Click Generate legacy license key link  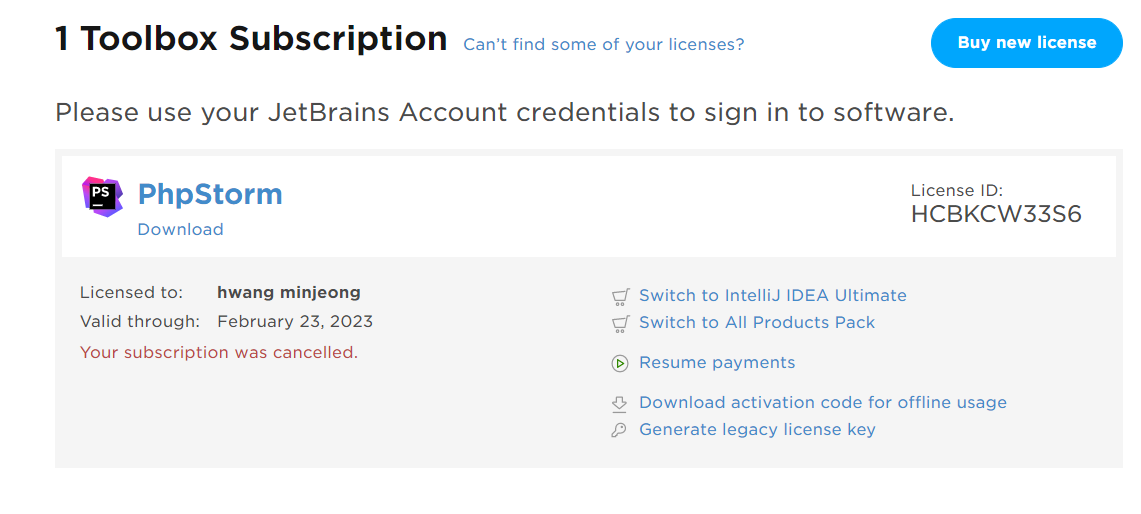758,430
